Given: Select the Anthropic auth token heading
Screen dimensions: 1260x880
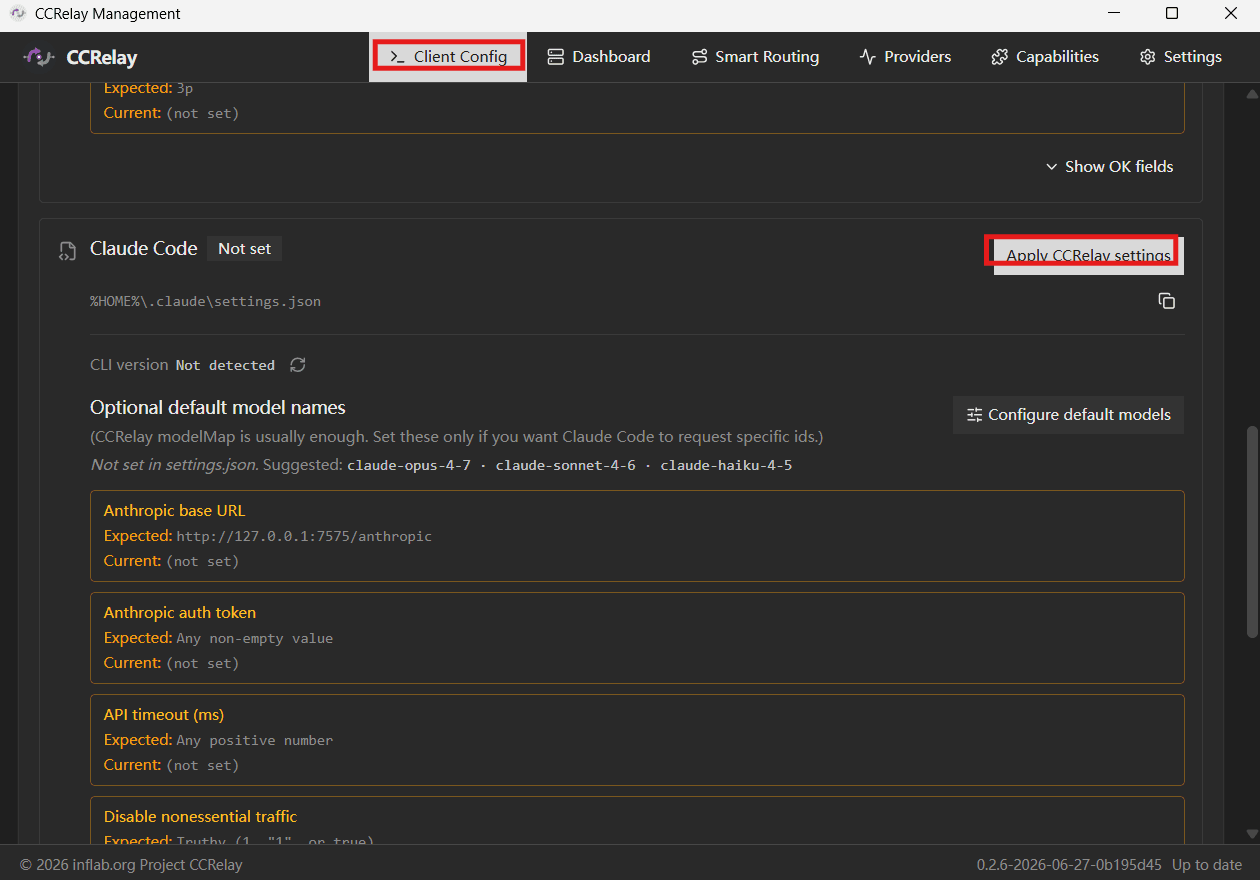Looking at the screenshot, I should (180, 613).
